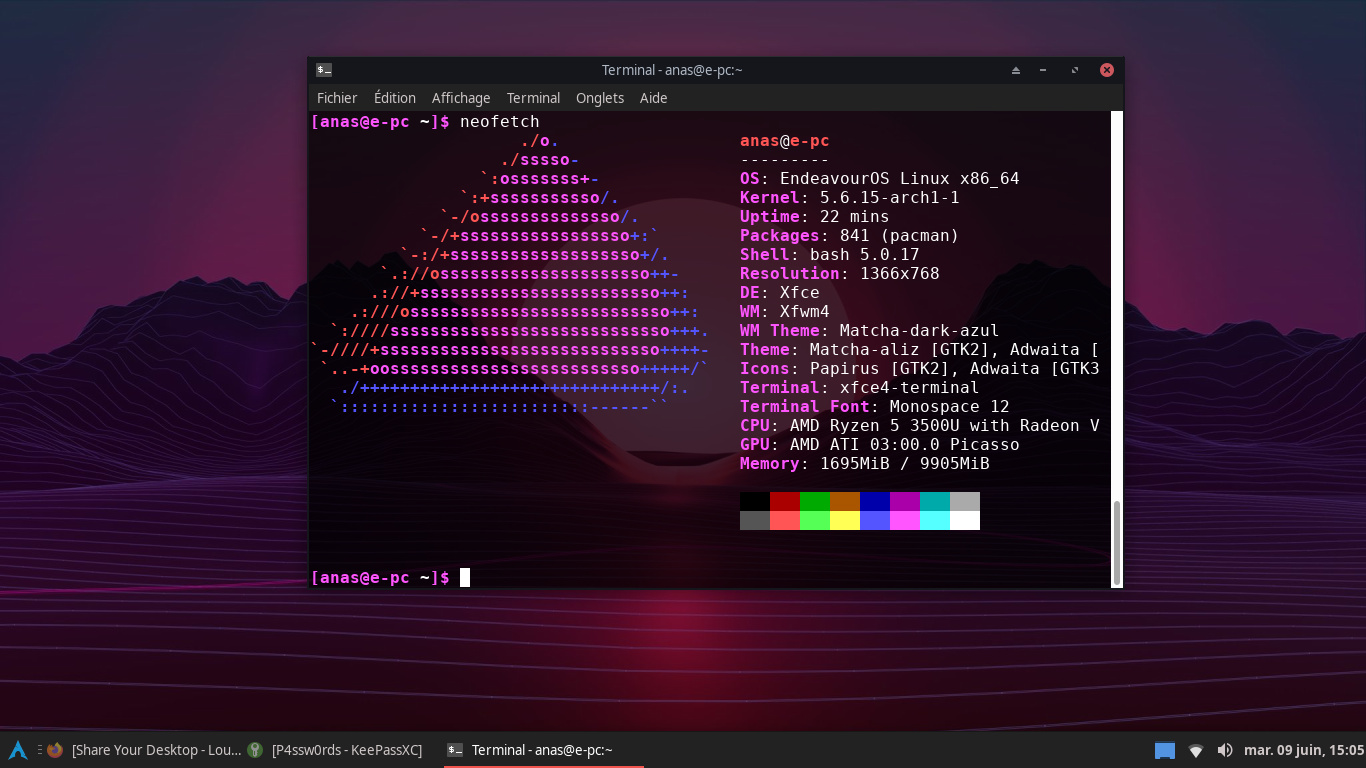Click the Icons: Papirus line
1366x768 pixels.
[920, 369]
